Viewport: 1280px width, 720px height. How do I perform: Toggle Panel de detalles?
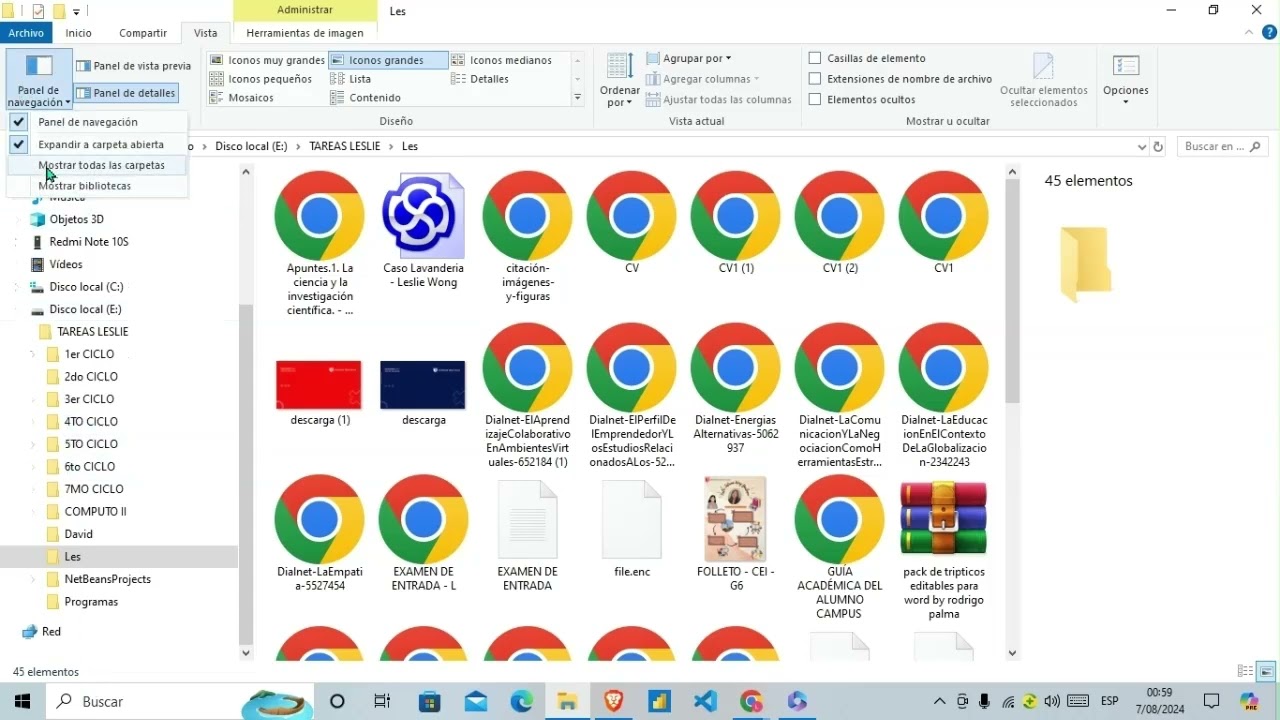click(x=126, y=93)
